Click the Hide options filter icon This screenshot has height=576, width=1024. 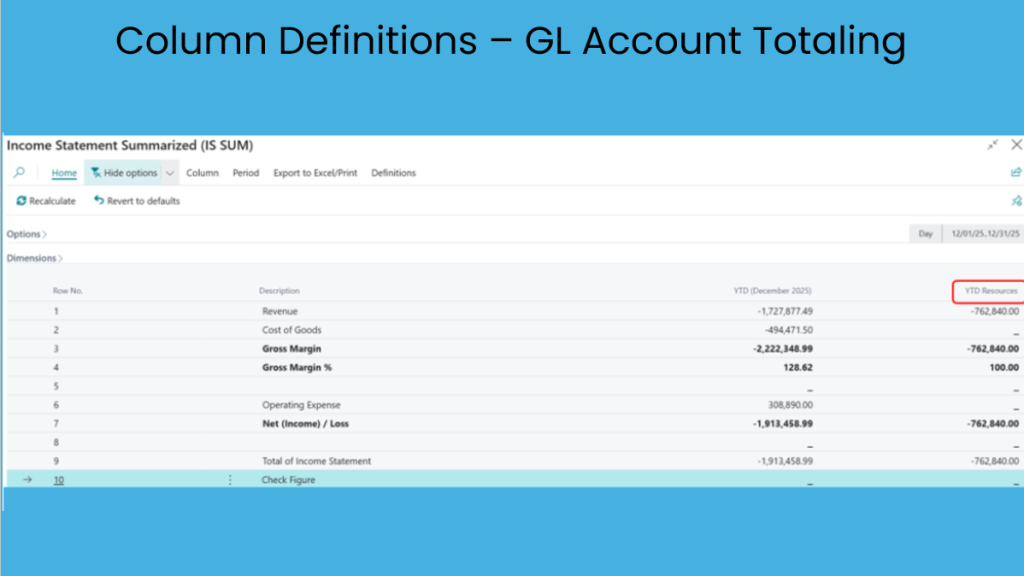coord(96,173)
